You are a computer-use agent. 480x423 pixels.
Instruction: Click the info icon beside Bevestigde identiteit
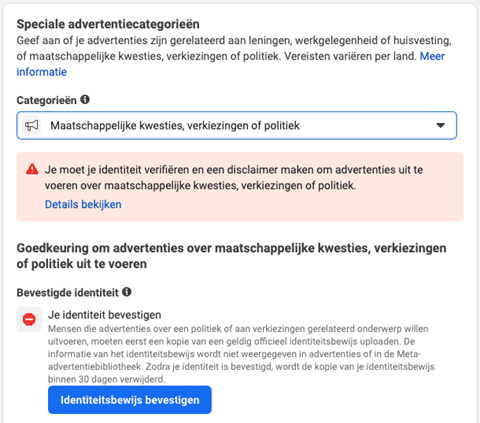[x=127, y=292]
